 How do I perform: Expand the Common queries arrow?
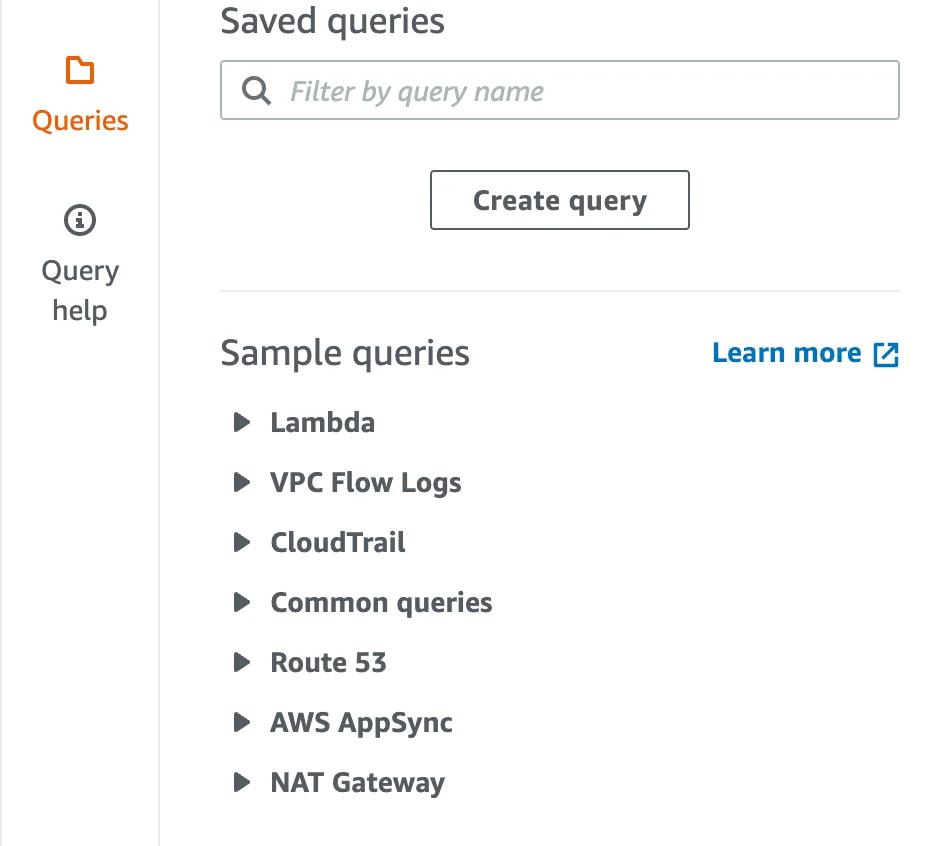click(x=241, y=602)
